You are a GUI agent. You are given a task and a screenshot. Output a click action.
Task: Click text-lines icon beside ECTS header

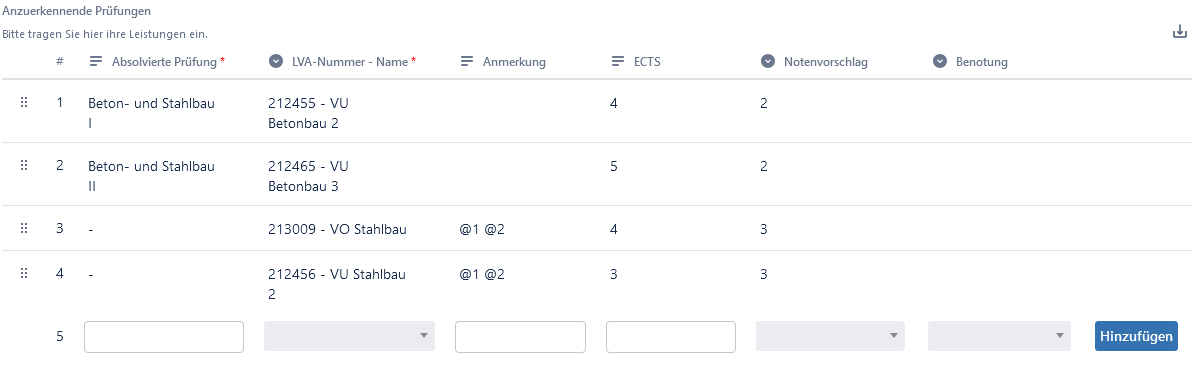pyautogui.click(x=619, y=62)
